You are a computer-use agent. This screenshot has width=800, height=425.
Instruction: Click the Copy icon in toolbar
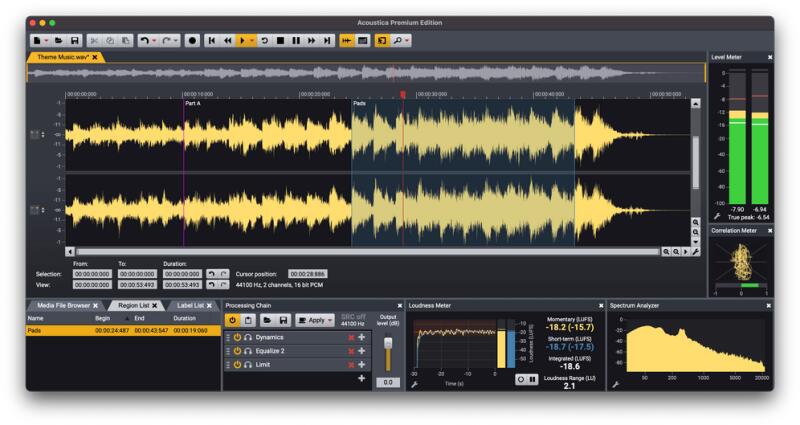110,40
